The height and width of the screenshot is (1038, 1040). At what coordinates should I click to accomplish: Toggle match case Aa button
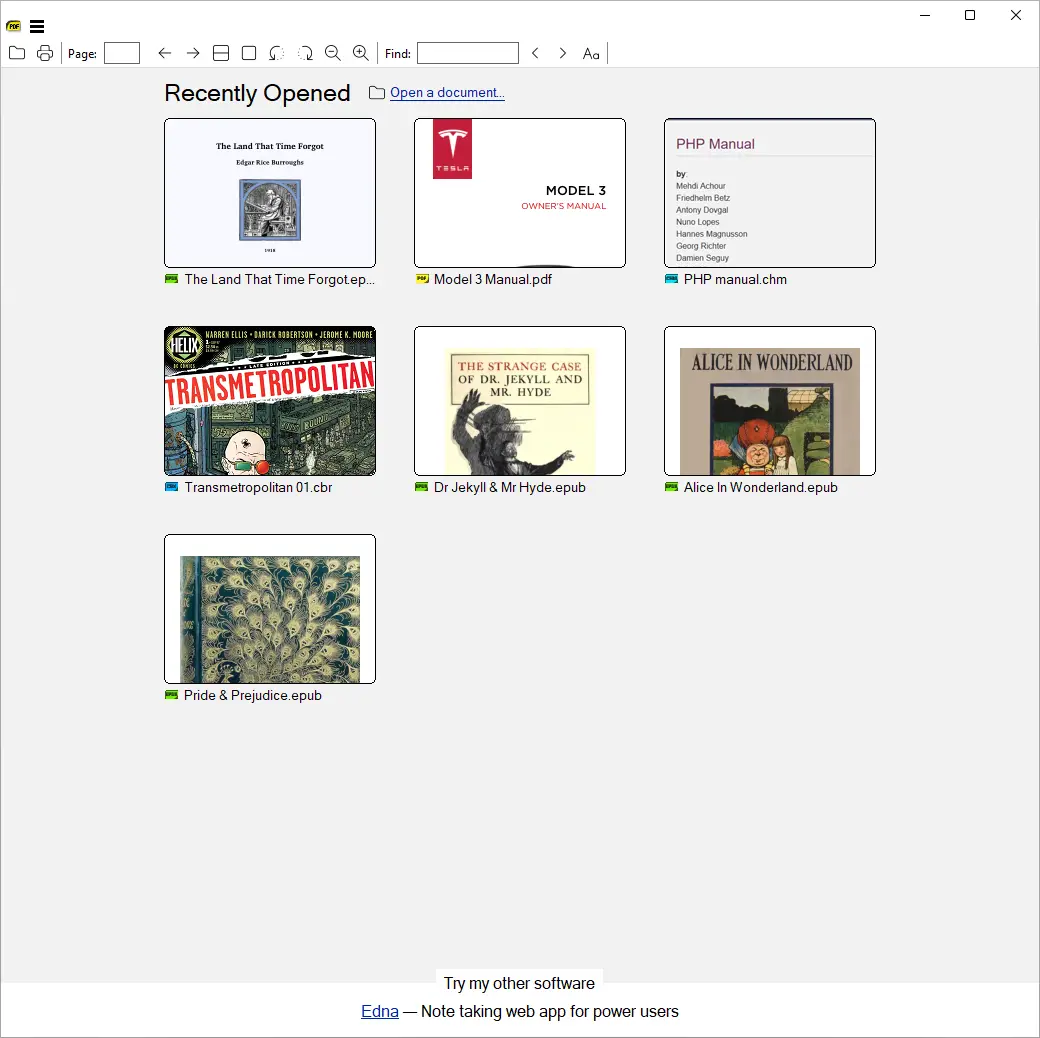591,54
